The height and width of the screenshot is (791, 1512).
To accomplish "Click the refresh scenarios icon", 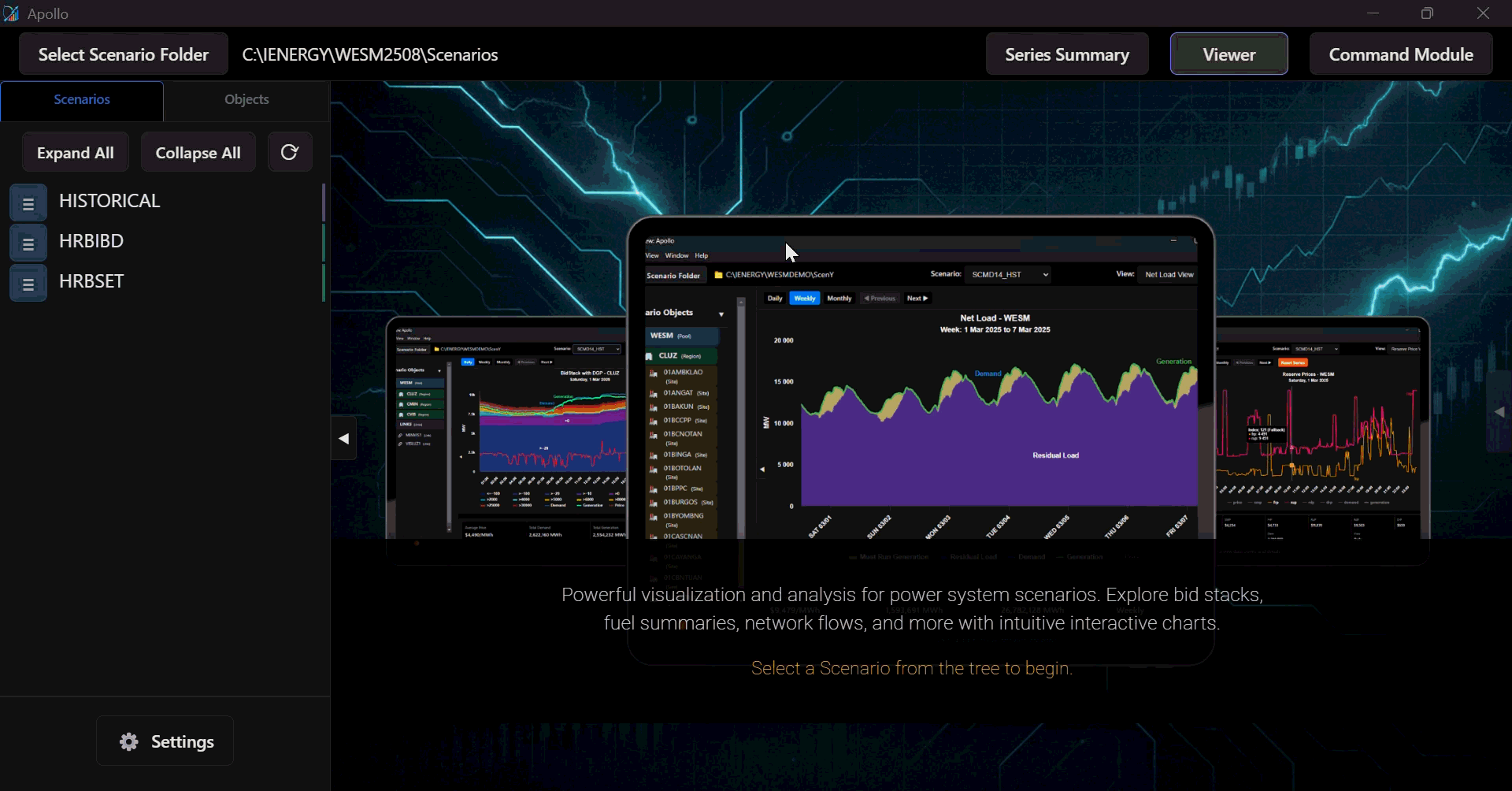I will pyautogui.click(x=290, y=152).
